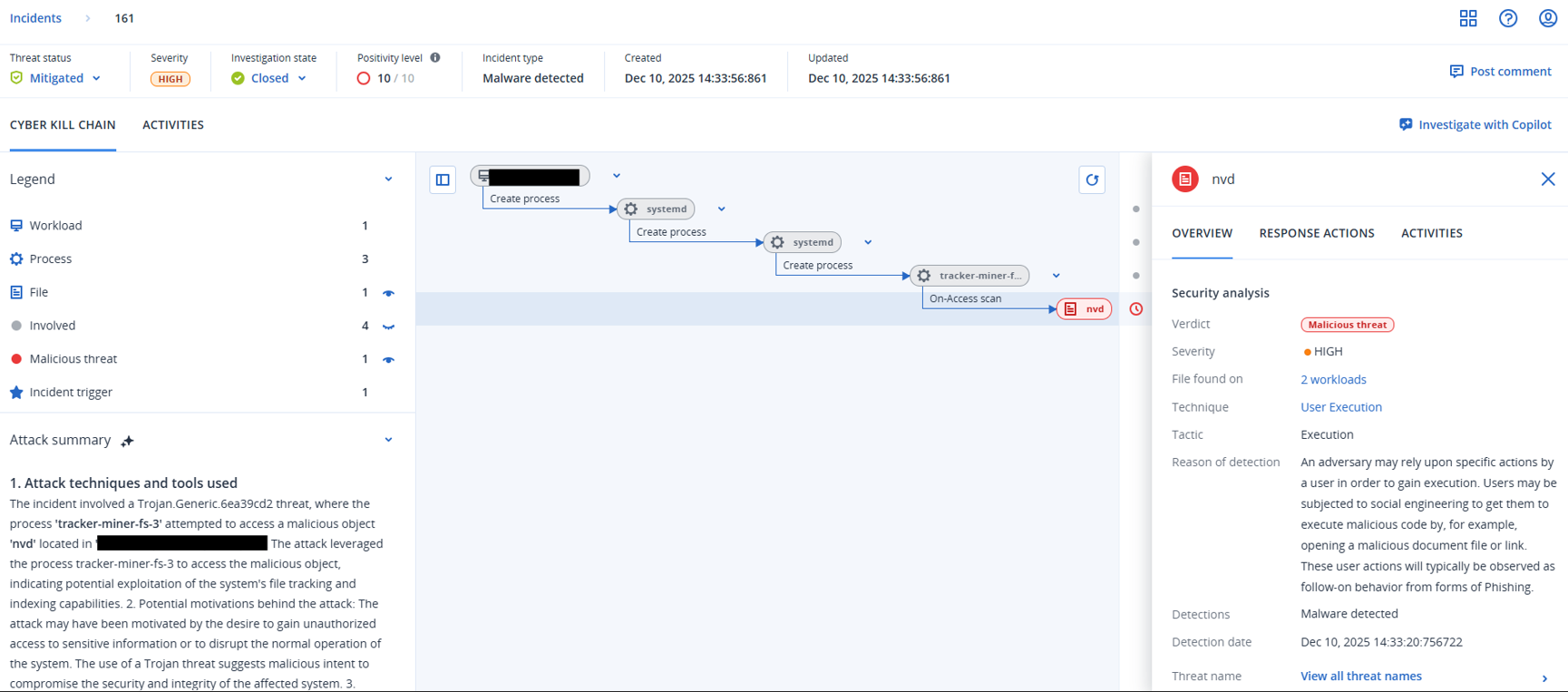The image size is (1568, 692).
Task: Click the Positivity level info icon
Action: coord(435,57)
